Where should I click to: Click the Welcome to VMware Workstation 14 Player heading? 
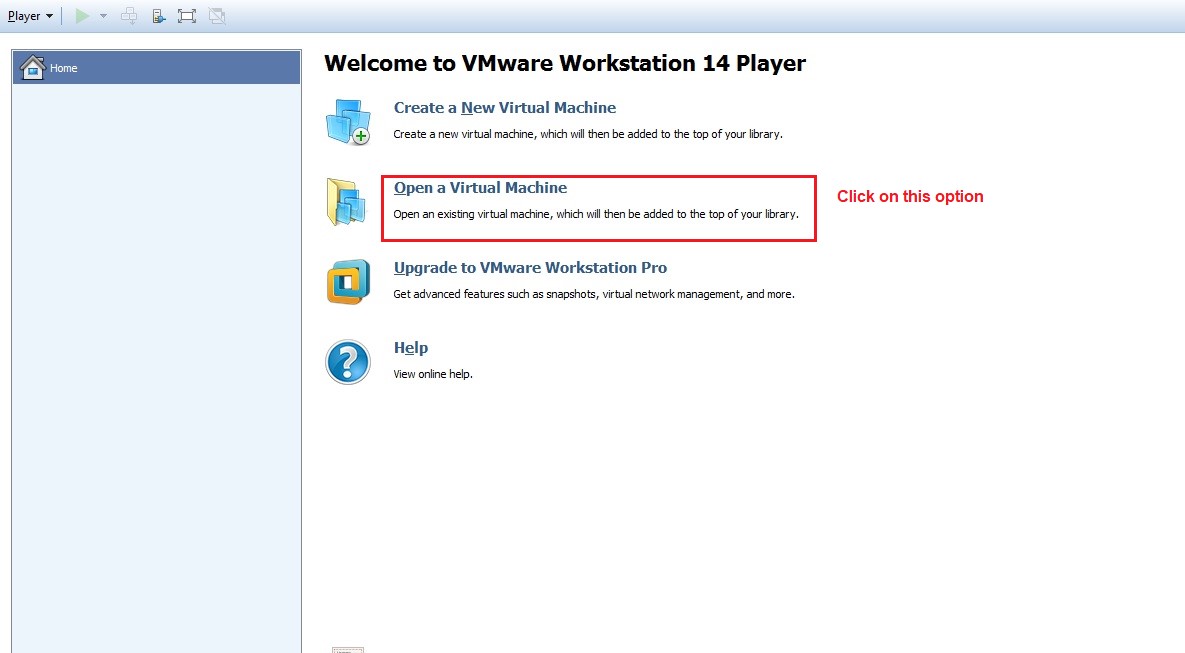point(565,63)
